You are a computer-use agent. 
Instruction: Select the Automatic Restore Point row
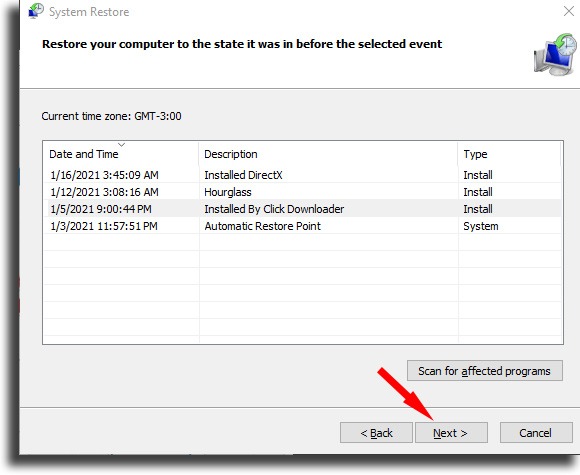pos(302,226)
